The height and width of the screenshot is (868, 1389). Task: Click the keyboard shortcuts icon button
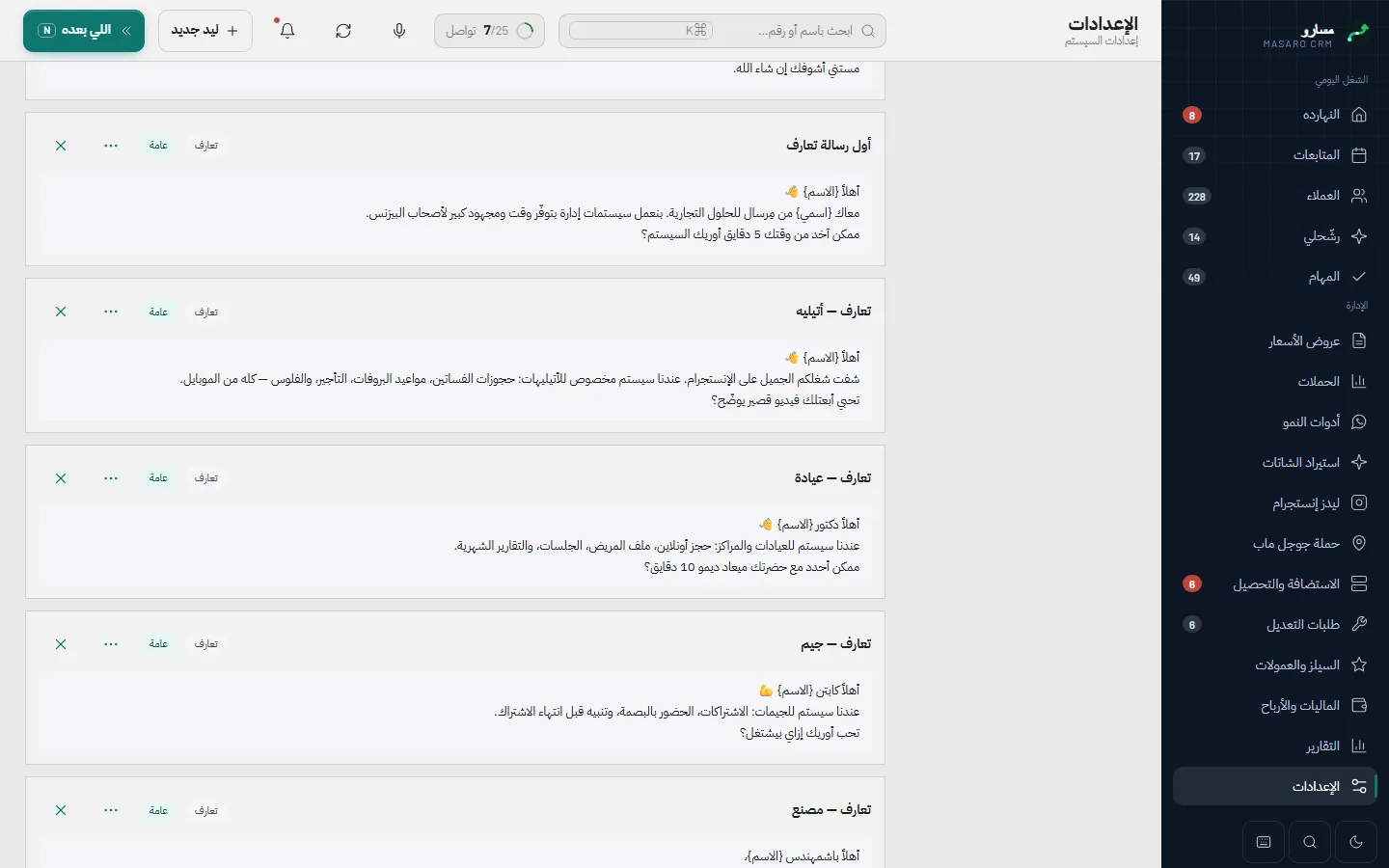(x=1264, y=842)
